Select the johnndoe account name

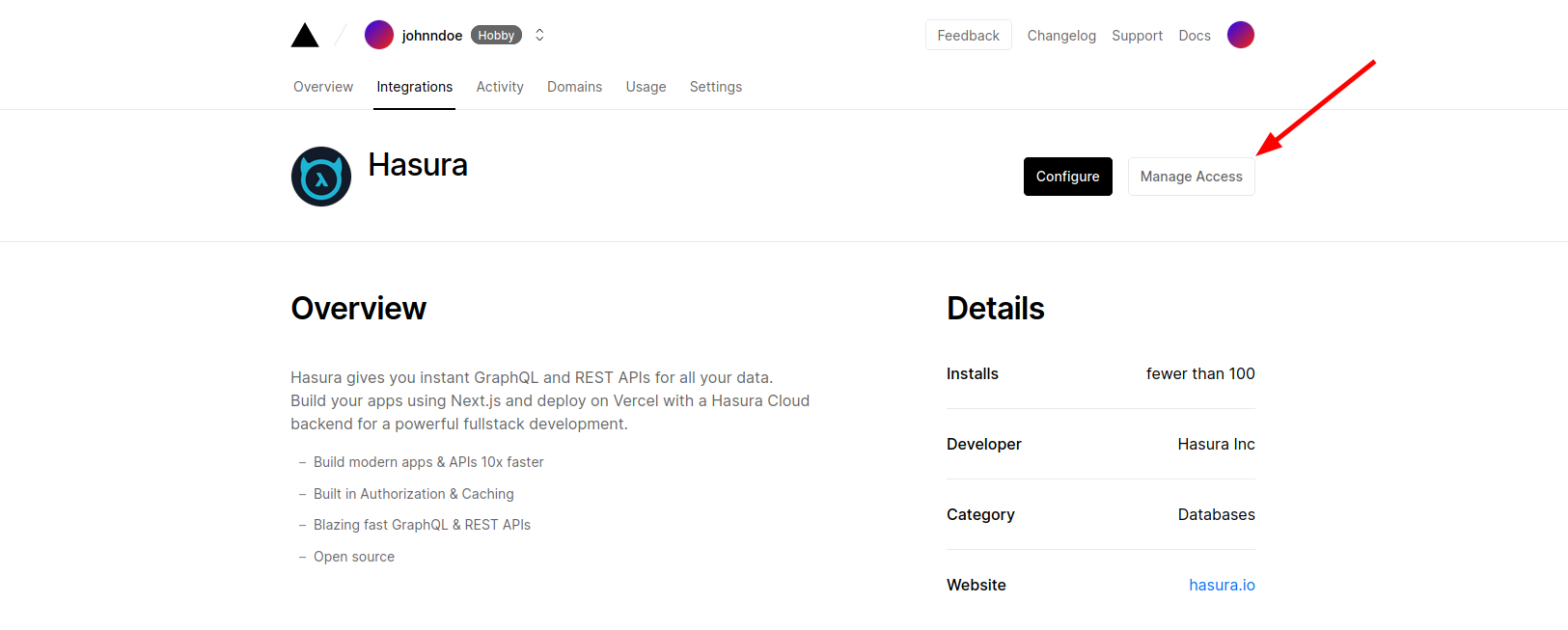coord(431,36)
